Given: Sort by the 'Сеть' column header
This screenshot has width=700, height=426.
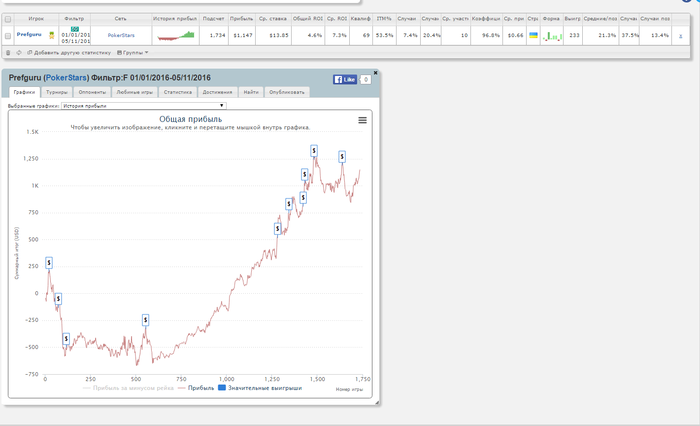Looking at the screenshot, I should click(x=121, y=19).
